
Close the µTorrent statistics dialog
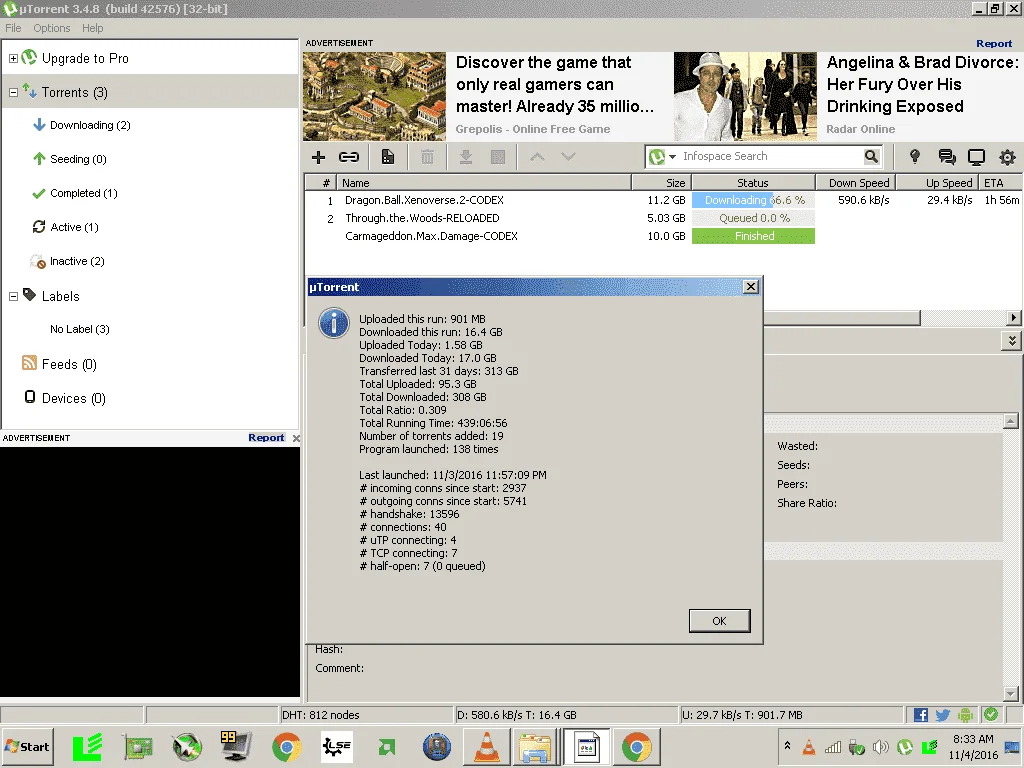click(x=751, y=287)
